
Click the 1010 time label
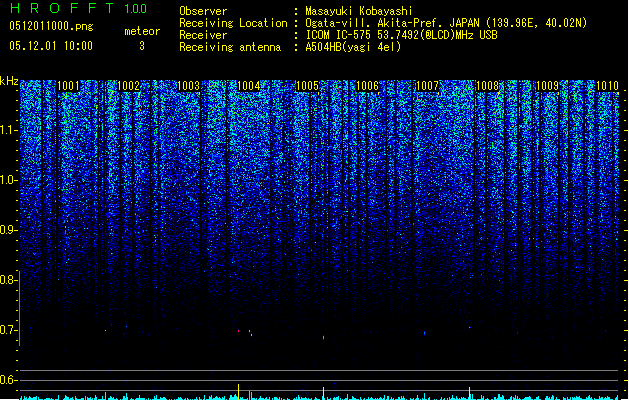(607, 86)
